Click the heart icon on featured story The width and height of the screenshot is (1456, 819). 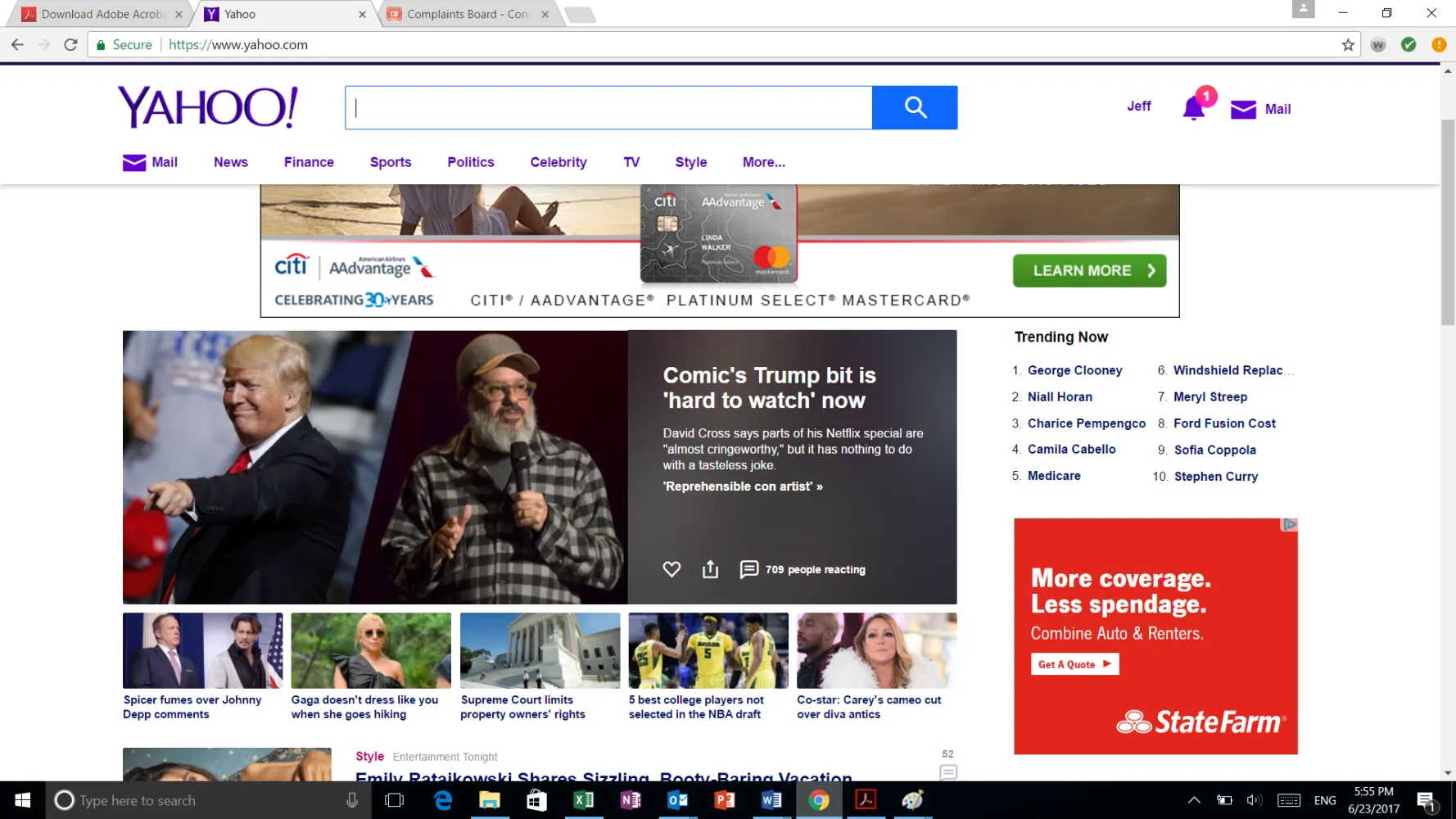point(671,569)
